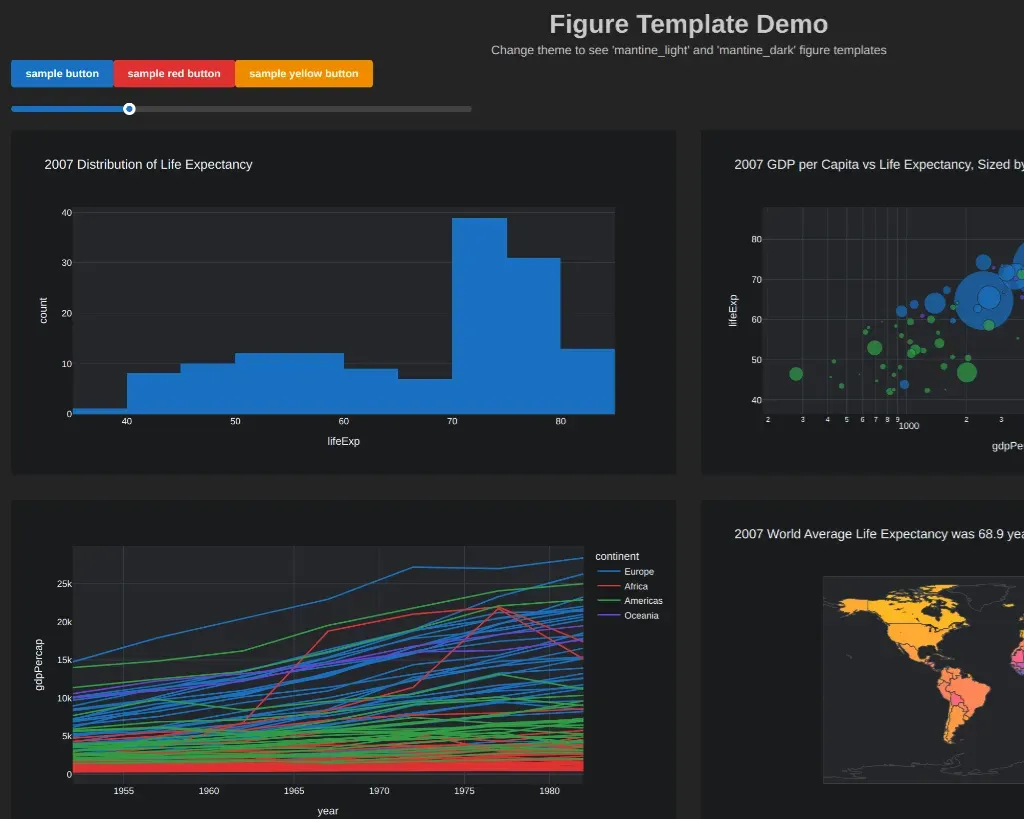Click the sample yellow button
This screenshot has height=819, width=1024.
coord(303,74)
